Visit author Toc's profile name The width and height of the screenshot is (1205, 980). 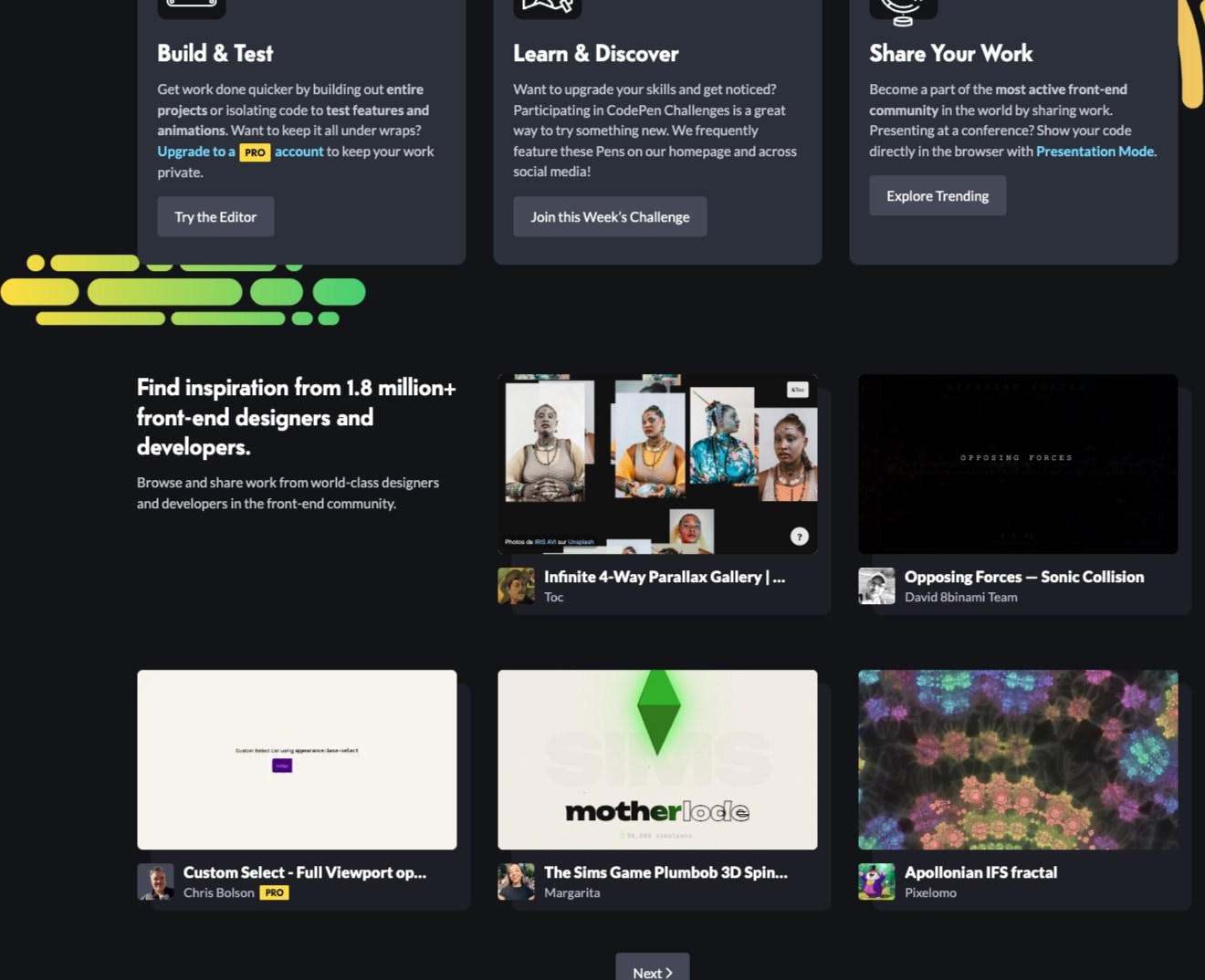pos(554,598)
